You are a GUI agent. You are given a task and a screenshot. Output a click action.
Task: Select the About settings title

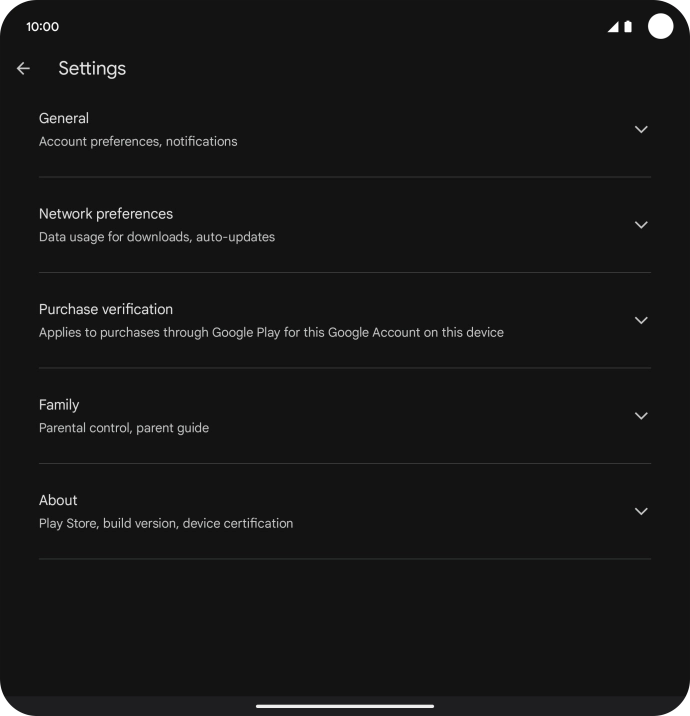pos(58,500)
